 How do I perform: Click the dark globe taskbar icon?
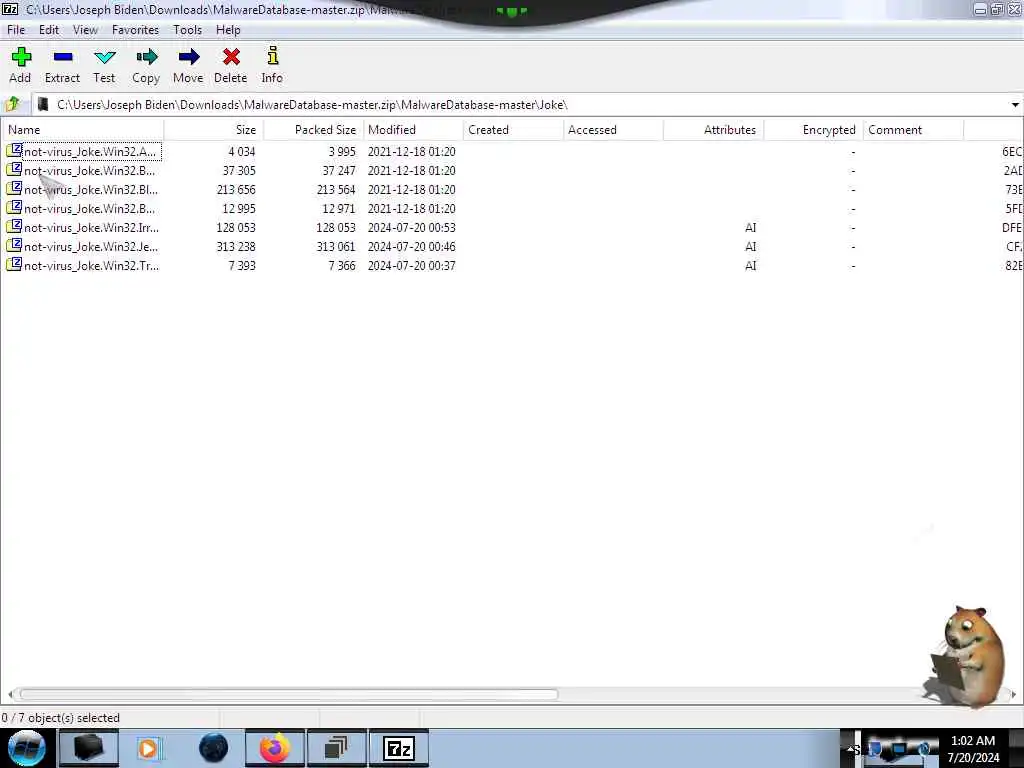(214, 748)
